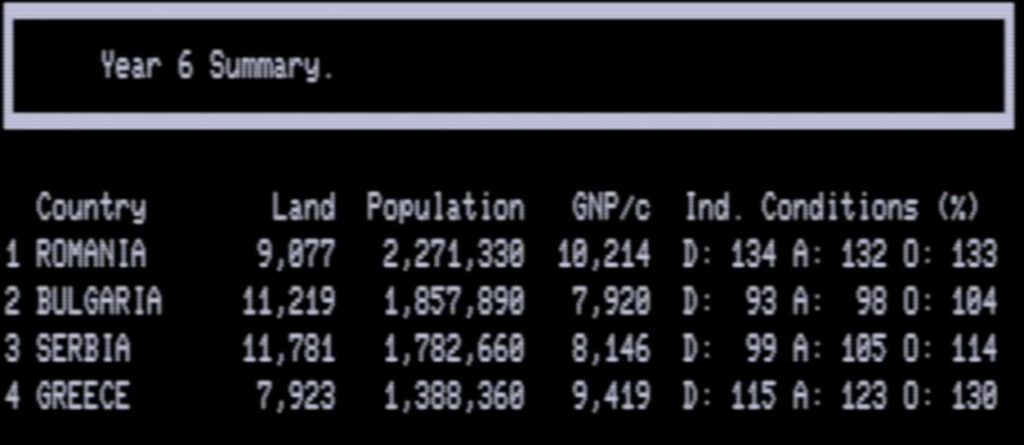Select the GREECE country name
The width and height of the screenshot is (1024, 445).
[83, 395]
